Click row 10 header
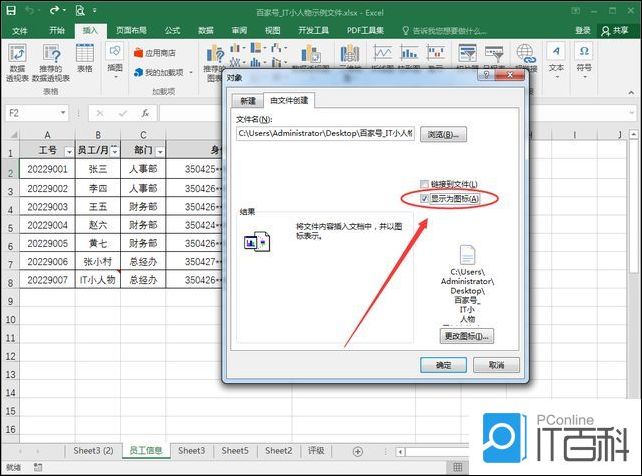This screenshot has height=476, width=642. (x=10, y=320)
